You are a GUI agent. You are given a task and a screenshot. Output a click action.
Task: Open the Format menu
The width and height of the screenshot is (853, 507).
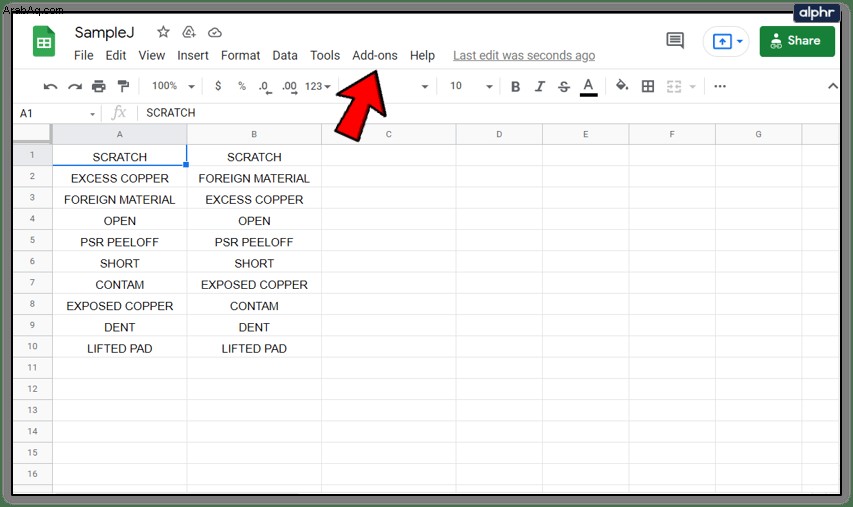pos(240,55)
